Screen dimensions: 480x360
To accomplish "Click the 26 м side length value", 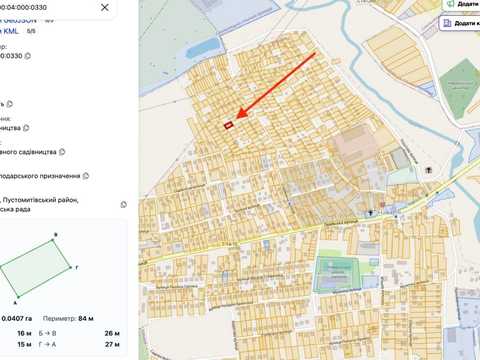I will pyautogui.click(x=112, y=333).
